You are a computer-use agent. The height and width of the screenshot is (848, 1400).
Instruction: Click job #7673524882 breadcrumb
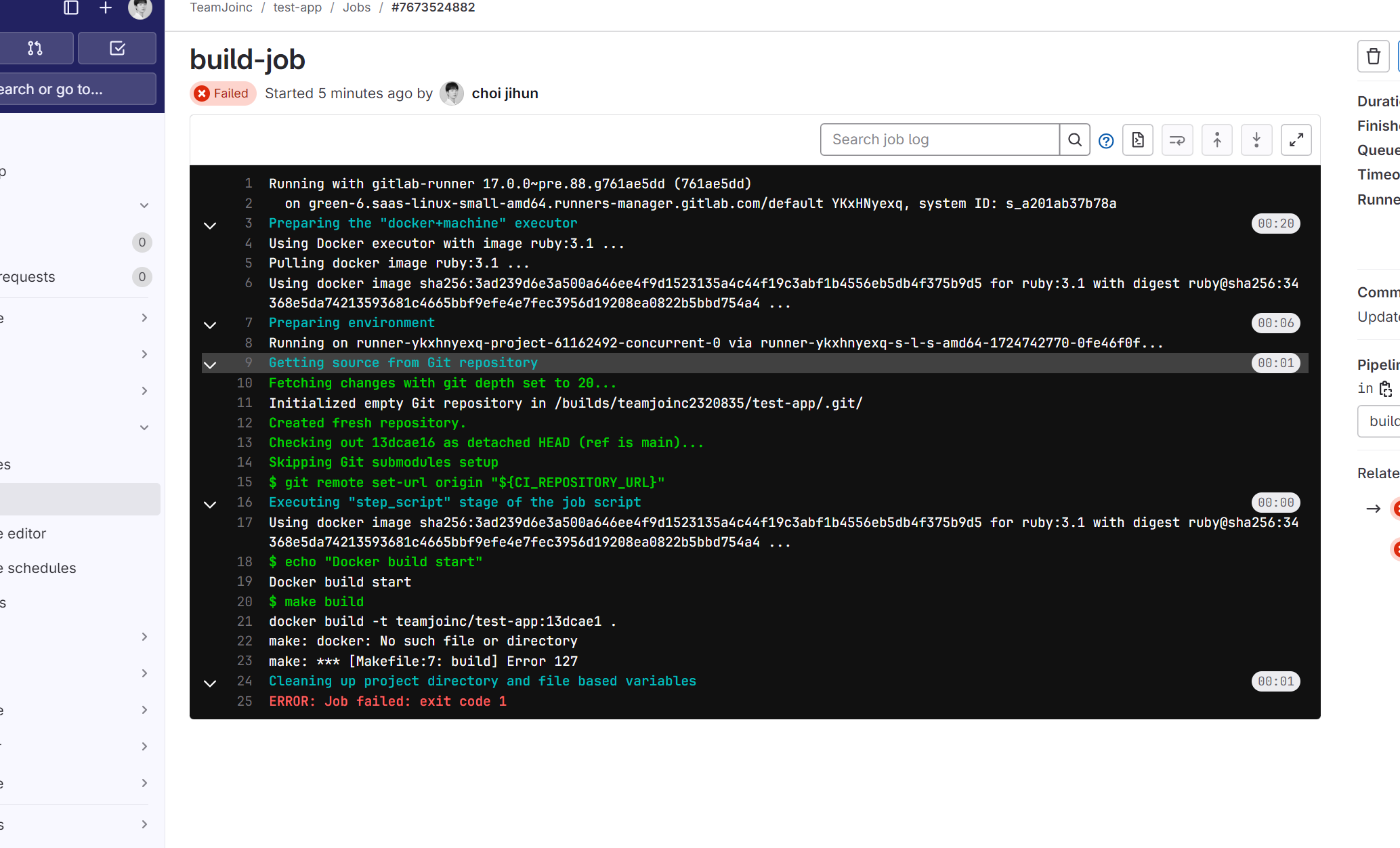433,7
